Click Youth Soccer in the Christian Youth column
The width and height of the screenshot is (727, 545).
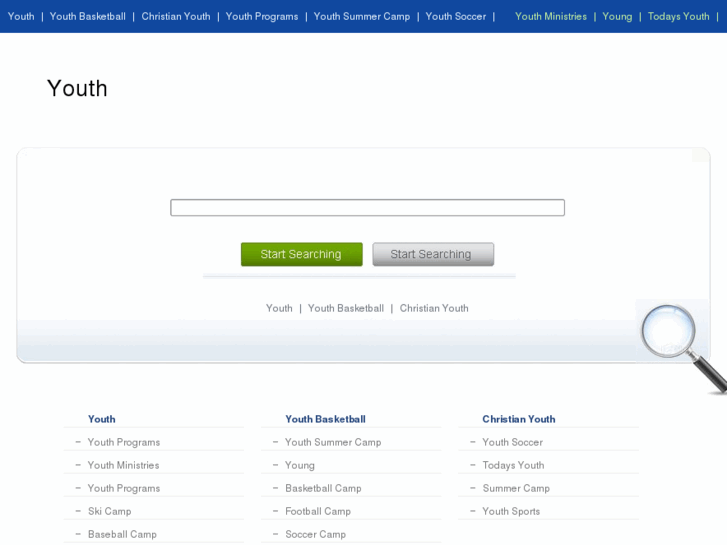tap(512, 442)
